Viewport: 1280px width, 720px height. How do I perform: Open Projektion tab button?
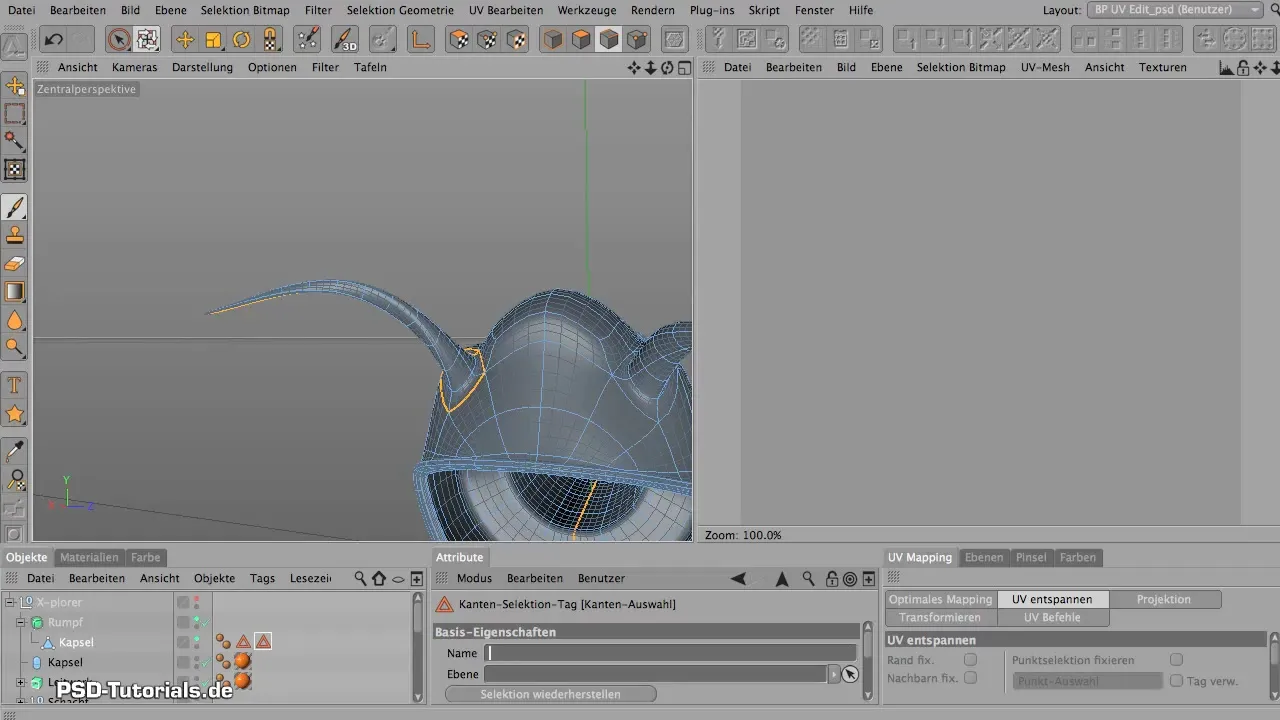coord(1164,599)
